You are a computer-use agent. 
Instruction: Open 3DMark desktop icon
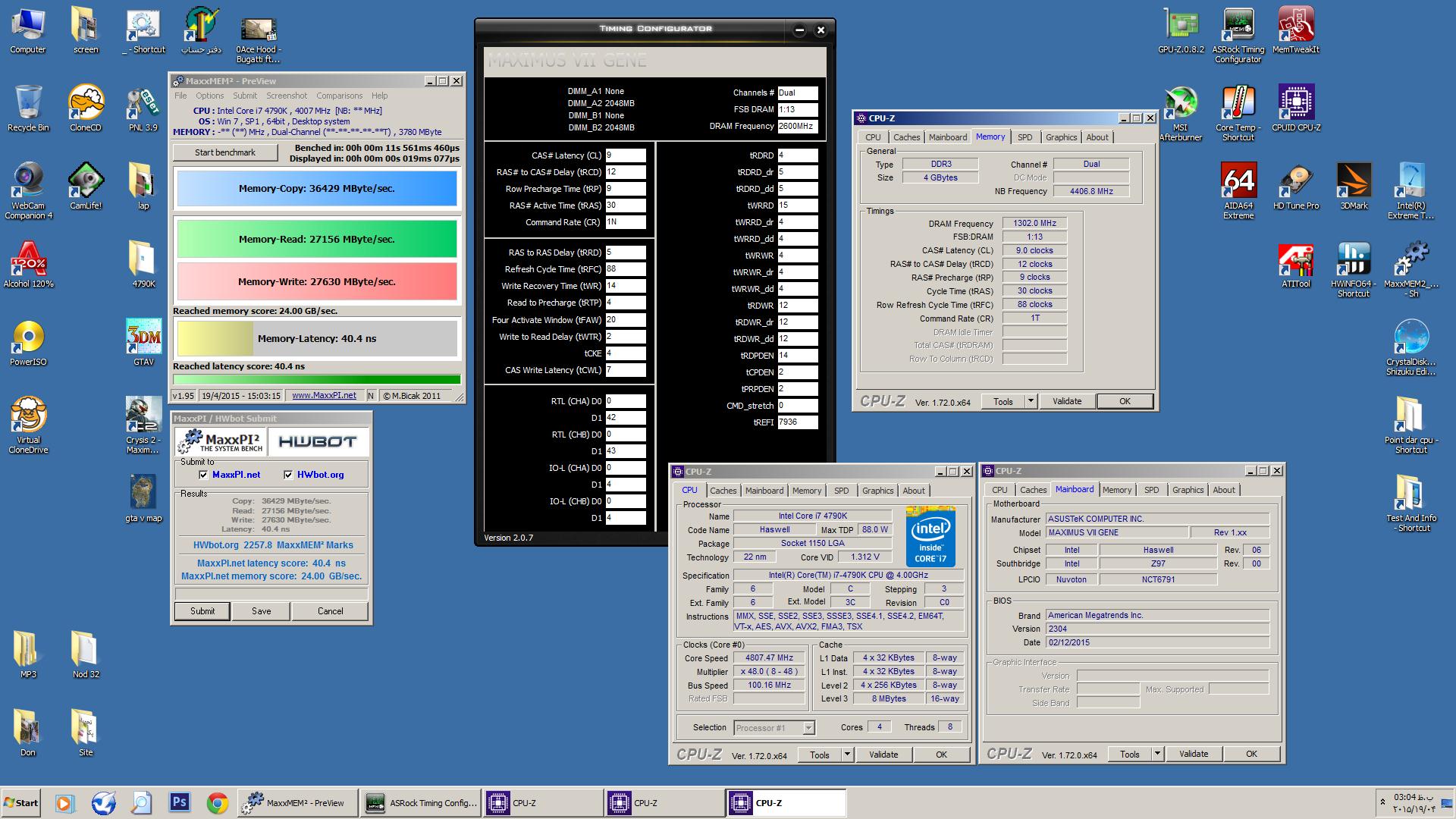[x=1354, y=187]
